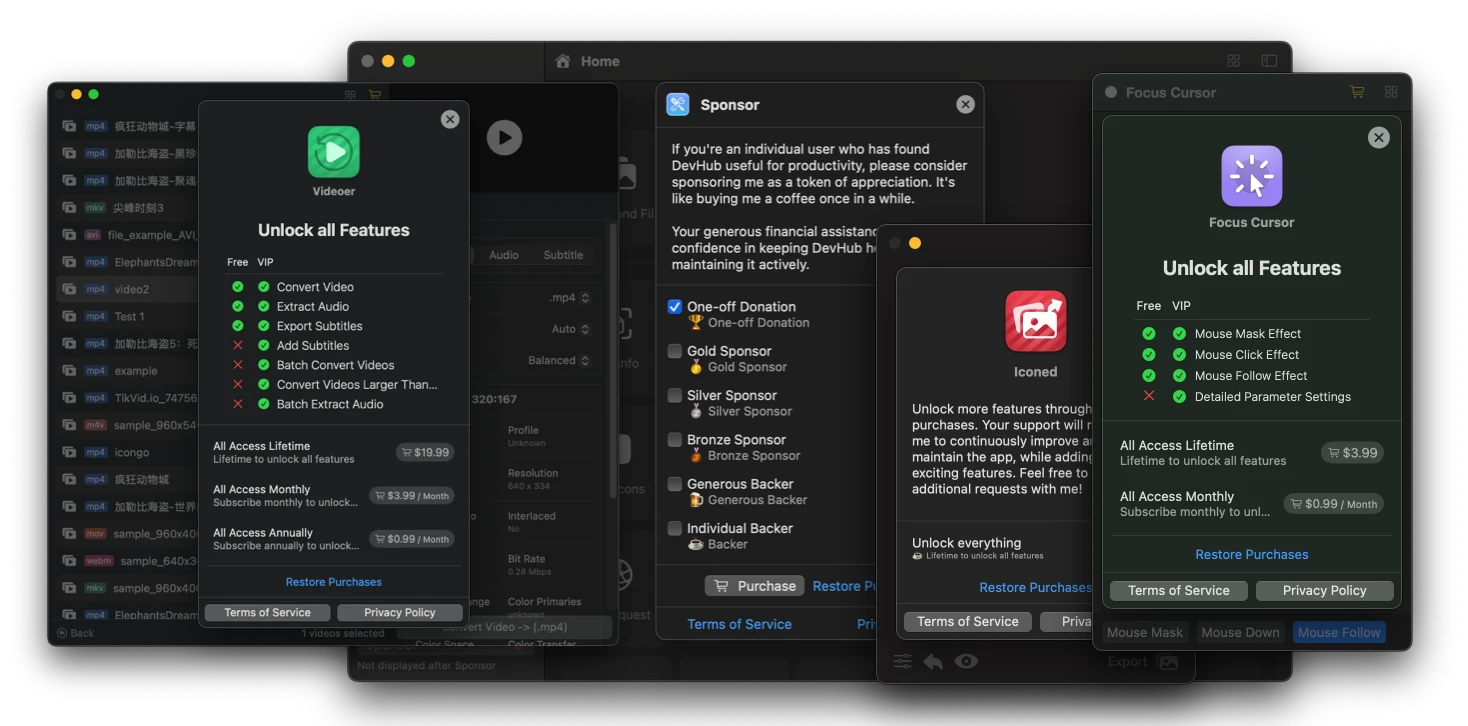Open the yellow cart icon in Videoer's title bar
This screenshot has width=1468, height=726.
375,95
